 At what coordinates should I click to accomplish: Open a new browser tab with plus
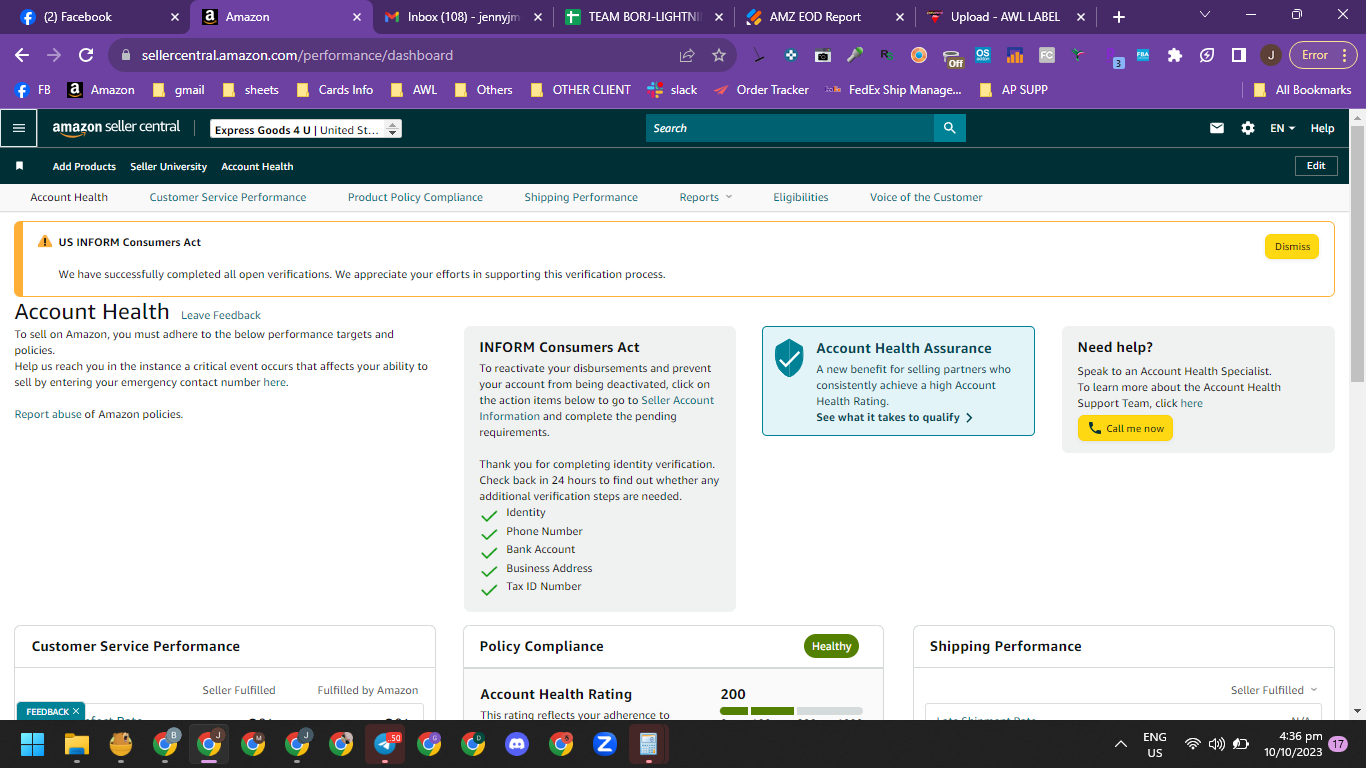(x=1119, y=17)
